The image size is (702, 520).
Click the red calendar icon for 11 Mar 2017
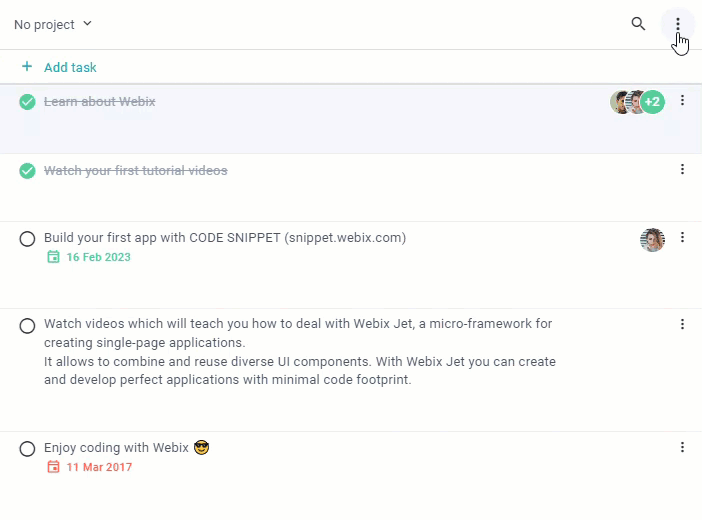(53, 467)
